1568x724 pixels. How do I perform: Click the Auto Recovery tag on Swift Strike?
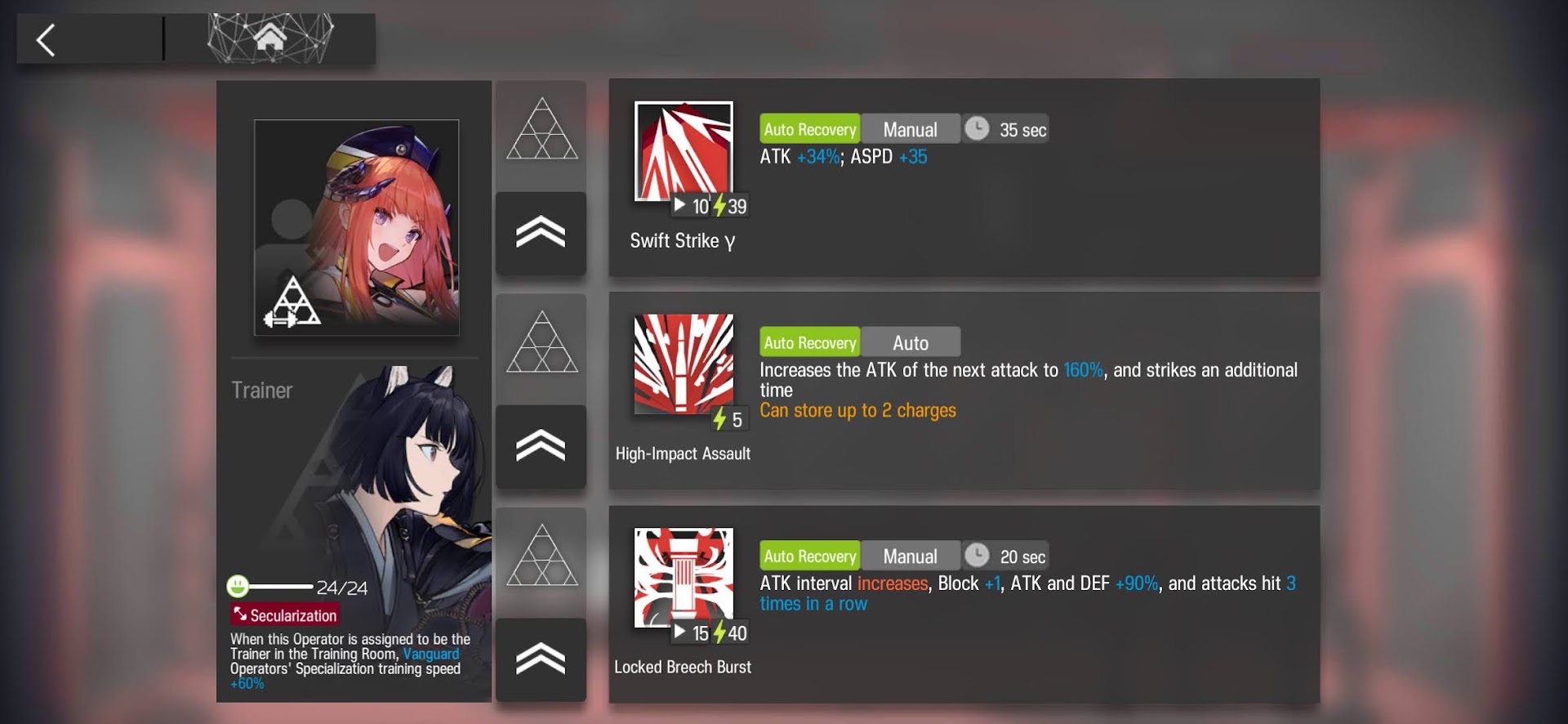[x=809, y=129]
